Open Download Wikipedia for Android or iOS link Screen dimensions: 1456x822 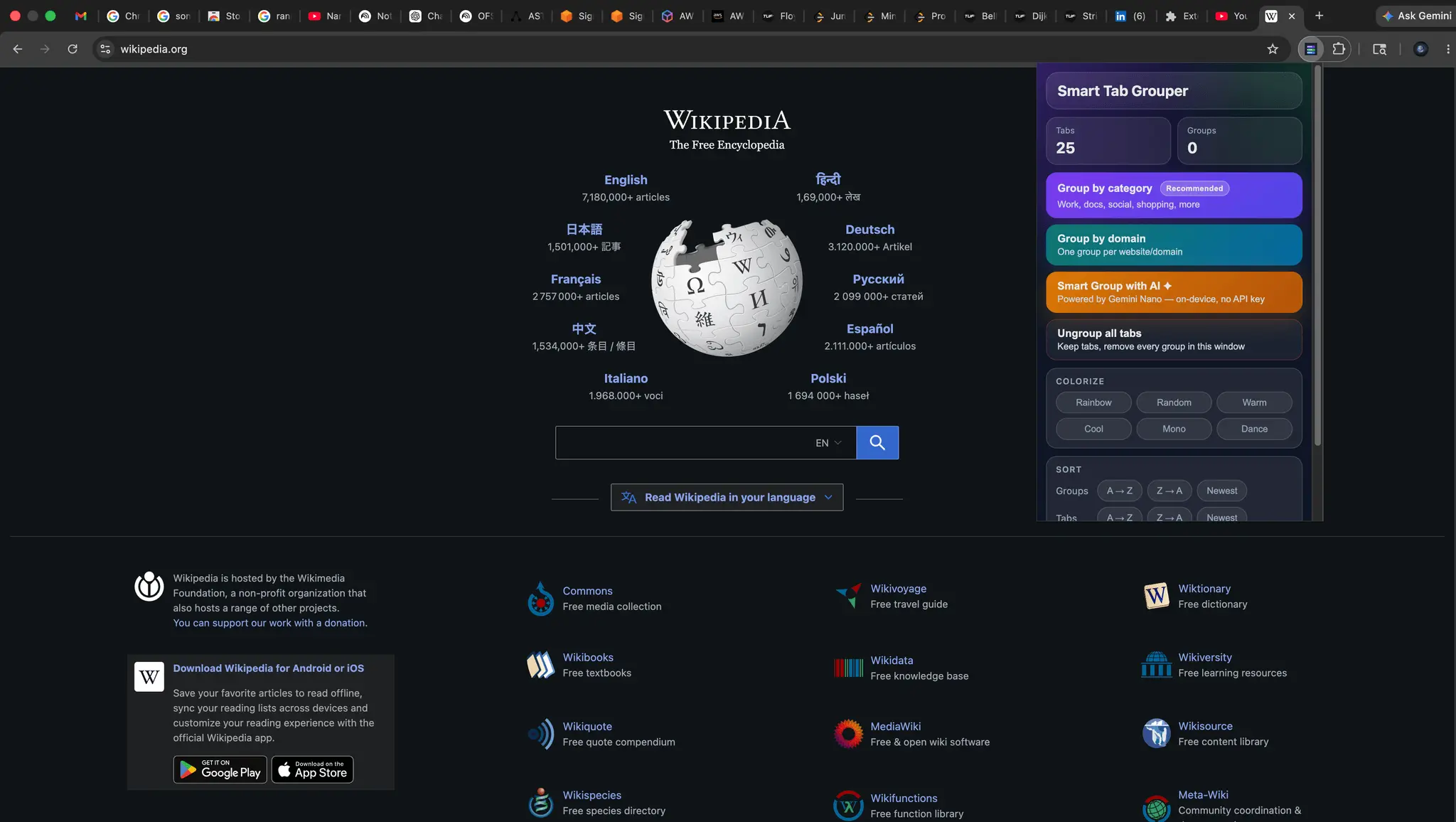point(269,668)
